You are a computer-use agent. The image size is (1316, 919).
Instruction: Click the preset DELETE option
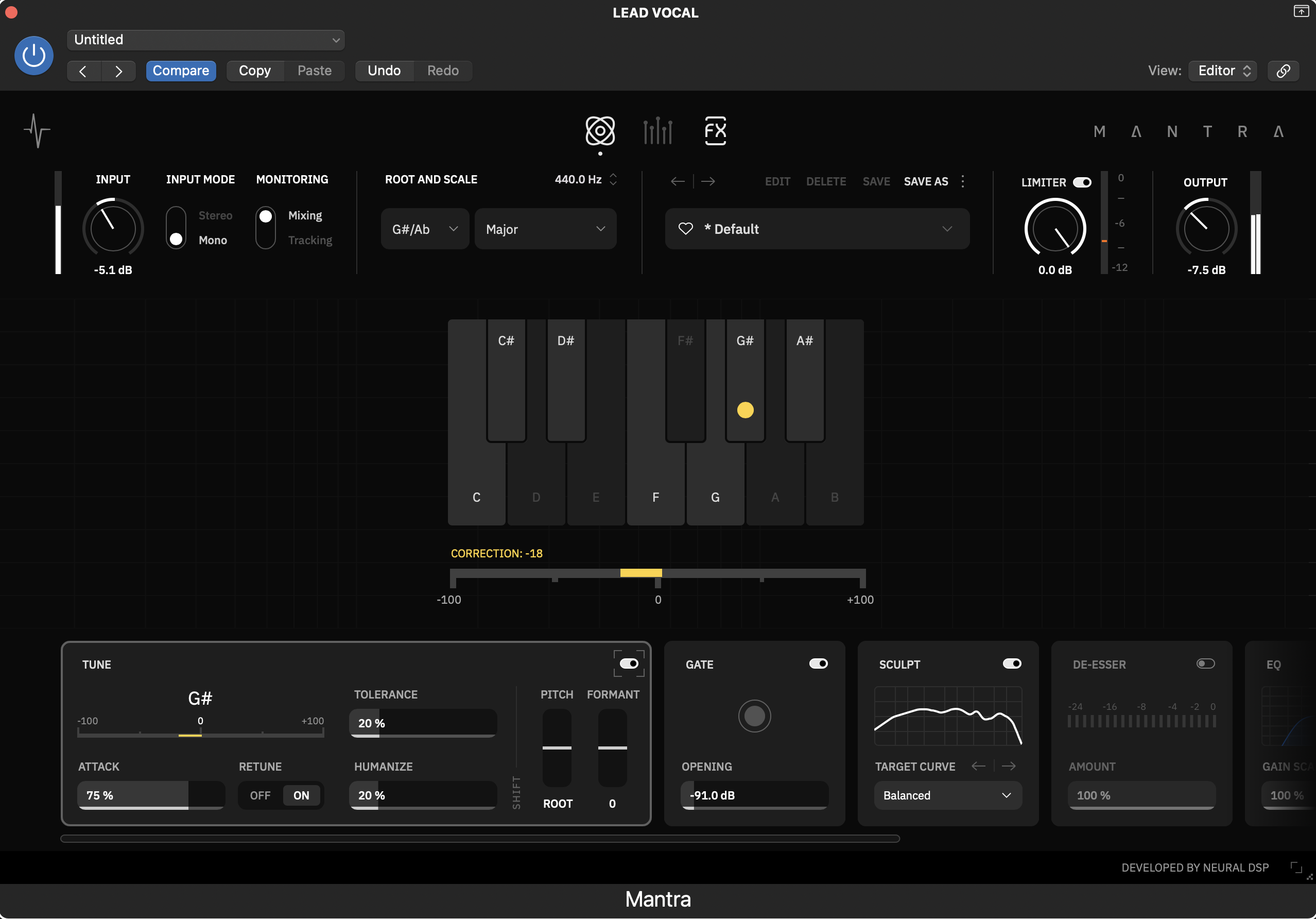click(x=826, y=181)
